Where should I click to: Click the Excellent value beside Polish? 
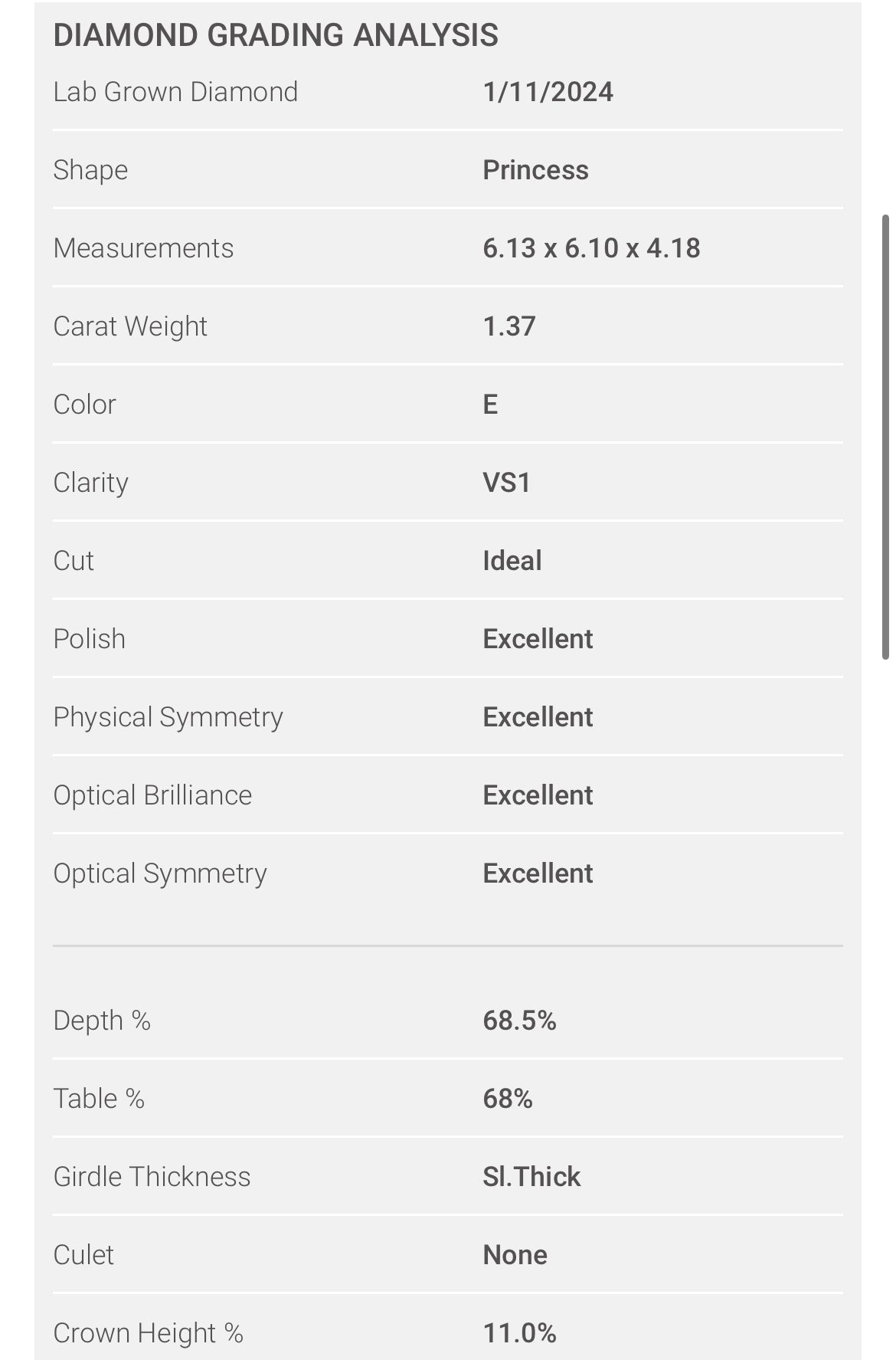[x=538, y=639]
